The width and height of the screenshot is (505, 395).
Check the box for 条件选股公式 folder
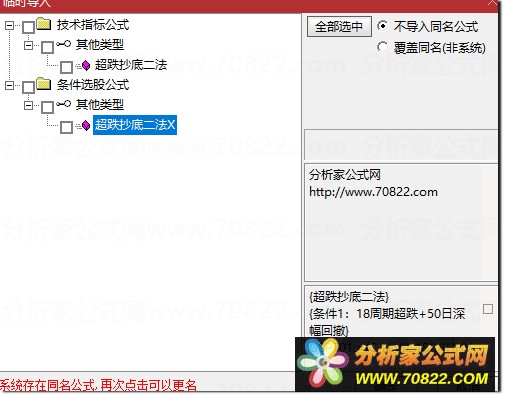click(x=28, y=87)
